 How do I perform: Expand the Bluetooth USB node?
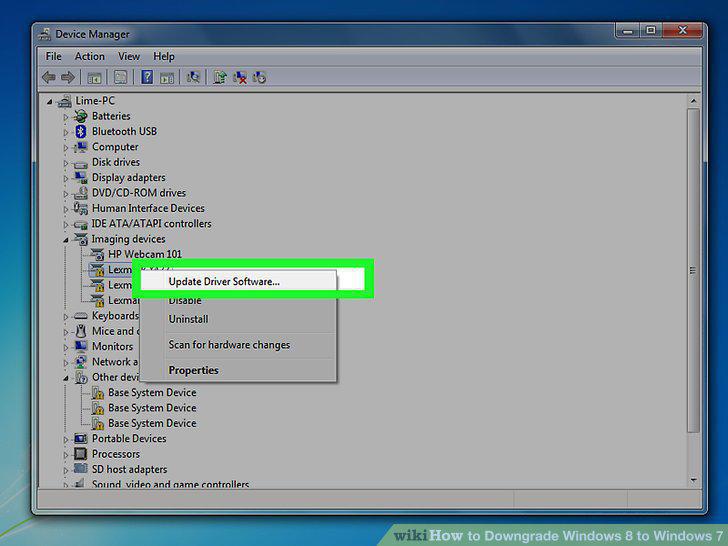point(65,132)
